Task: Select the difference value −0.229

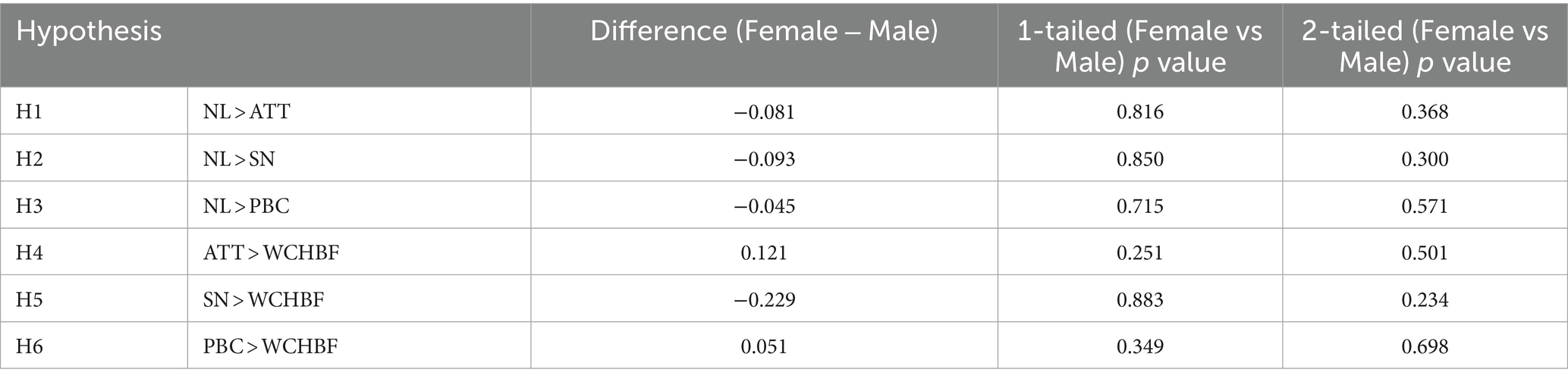Action: coord(764,299)
